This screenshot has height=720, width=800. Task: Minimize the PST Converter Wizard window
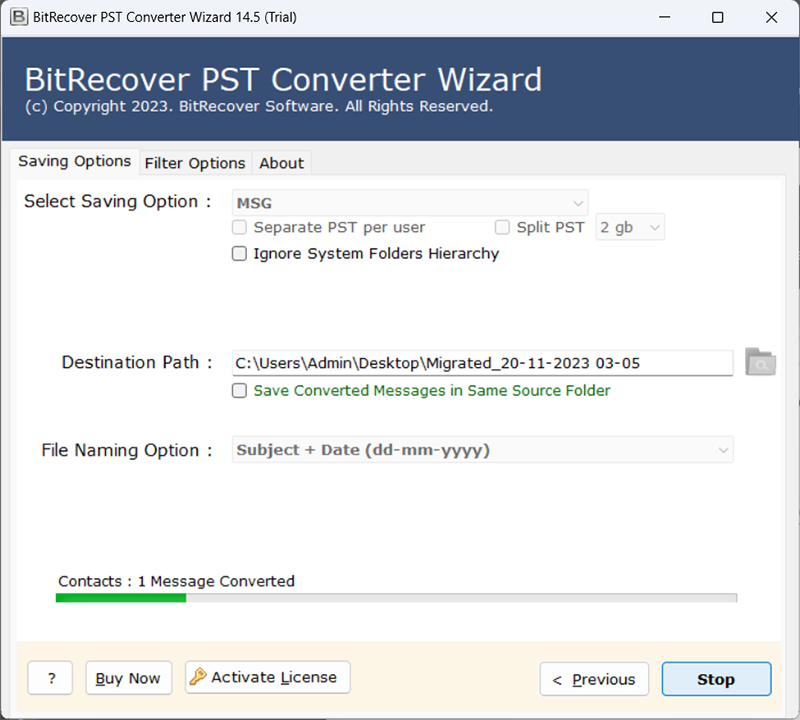[x=664, y=17]
